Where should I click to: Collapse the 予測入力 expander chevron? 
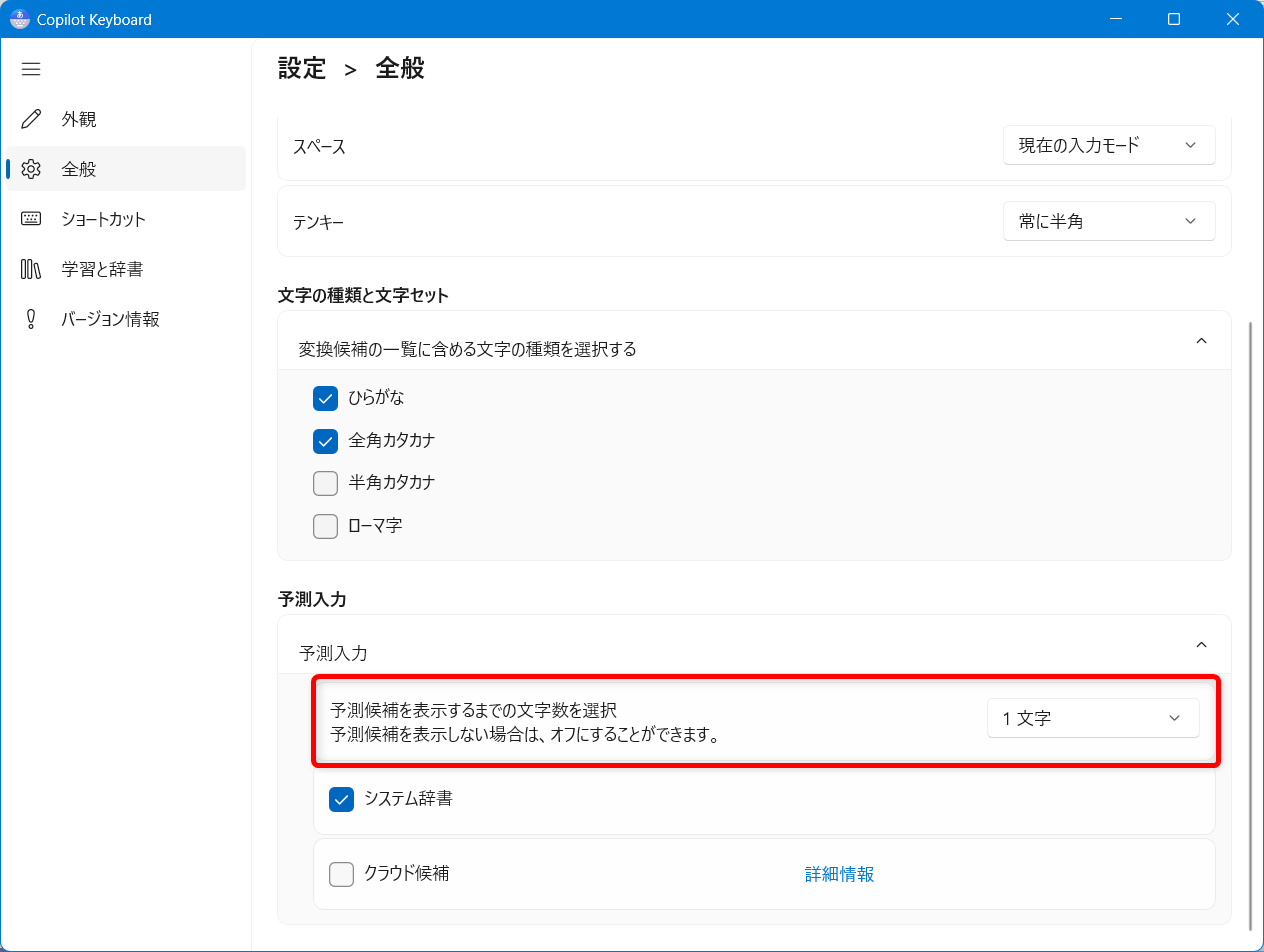[1202, 645]
